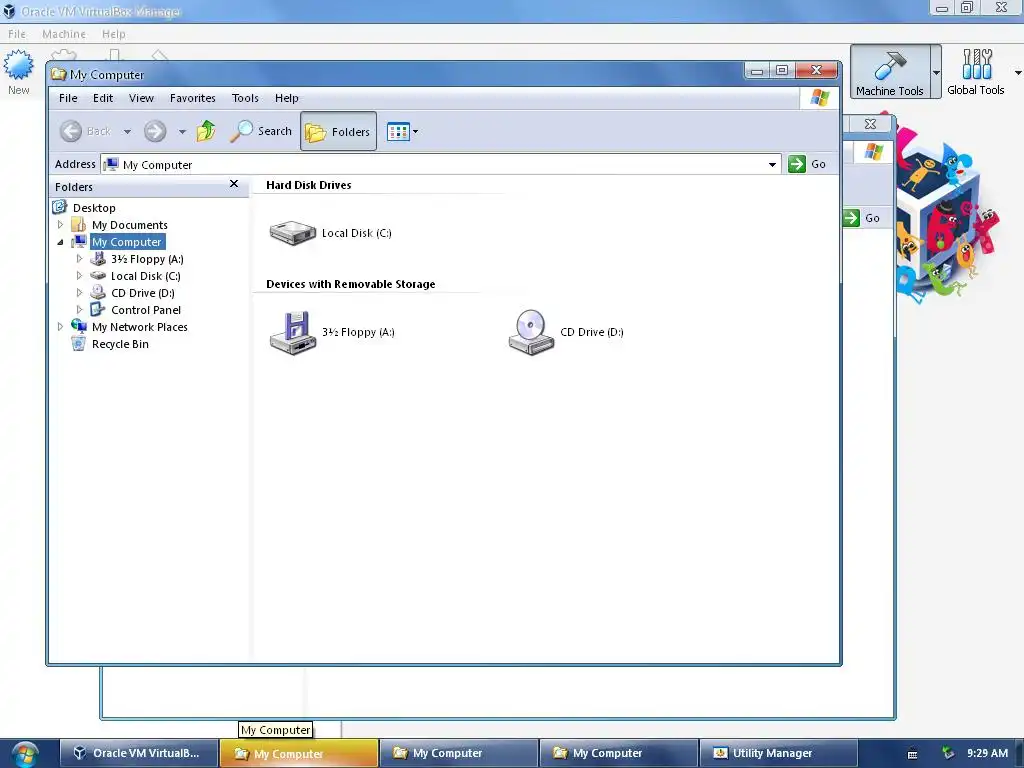Click the Windows flag logo in menu bar

819,98
